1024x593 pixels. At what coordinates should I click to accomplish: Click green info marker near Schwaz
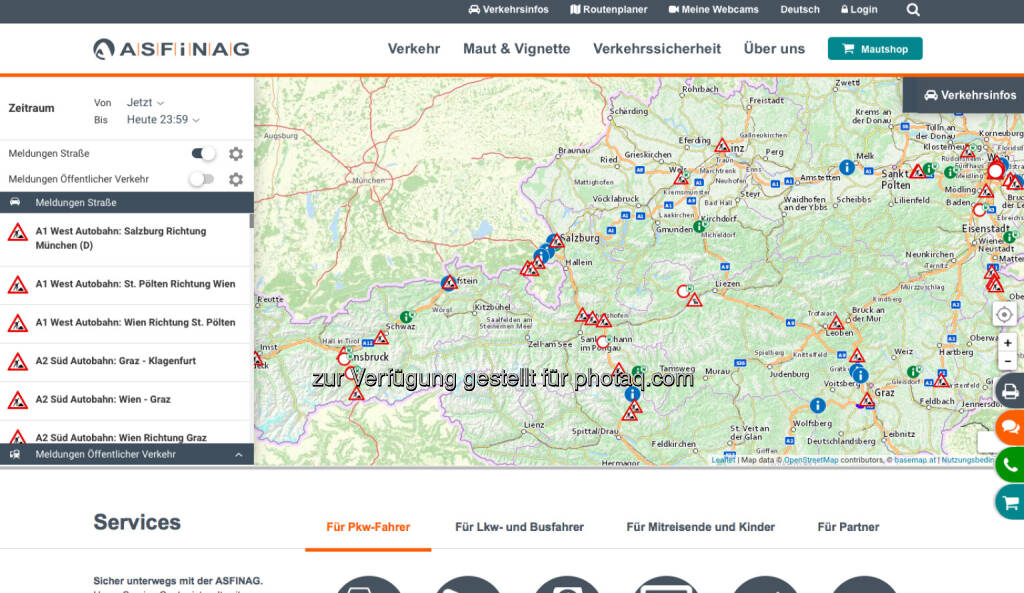(x=406, y=317)
